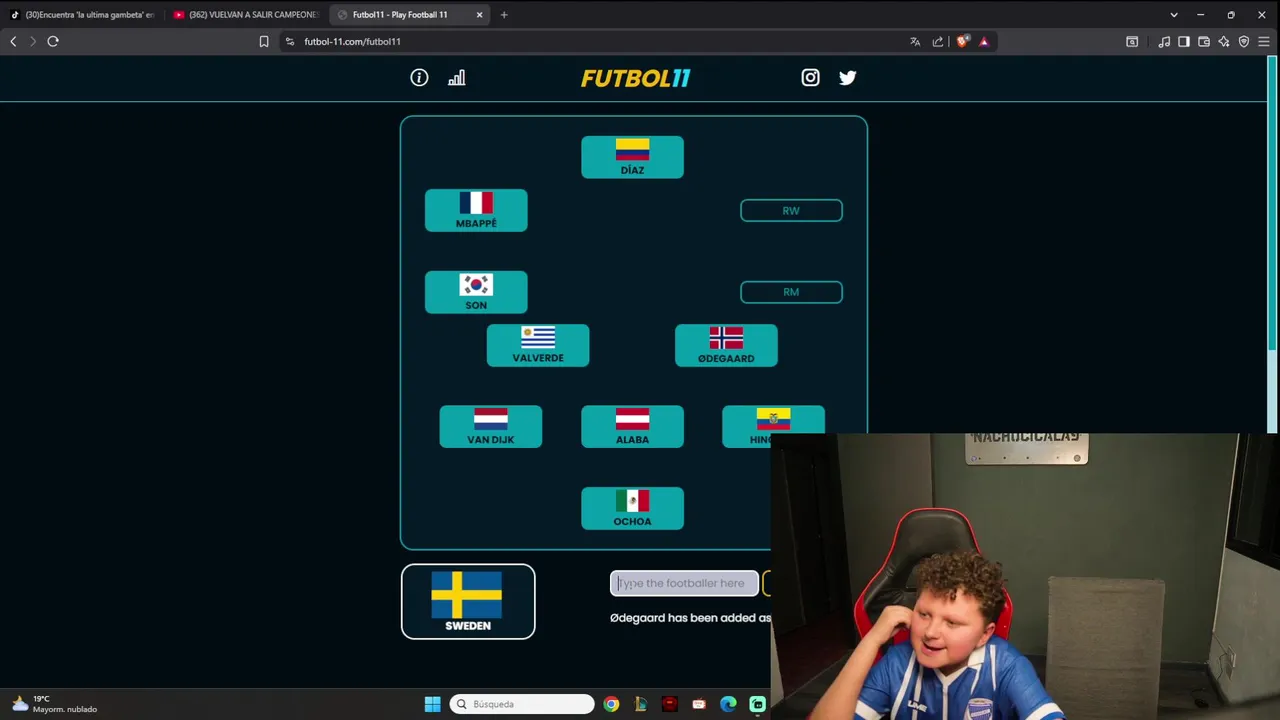Screen dimensions: 1280x720
Task: Open the green streaming app taskbar icon
Action: 757,704
